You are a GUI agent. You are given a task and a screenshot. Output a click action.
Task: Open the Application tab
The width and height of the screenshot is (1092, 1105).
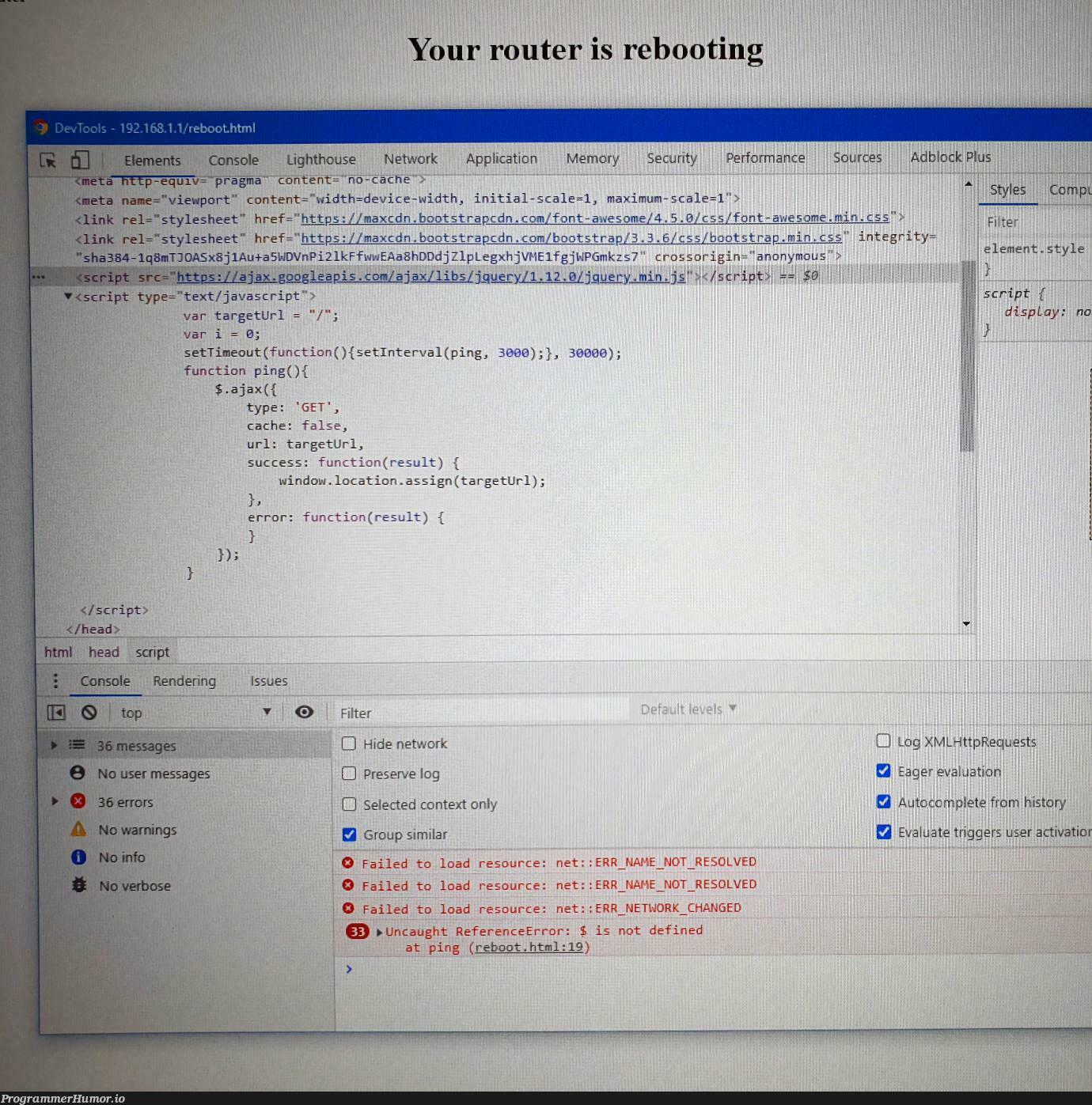[502, 159]
